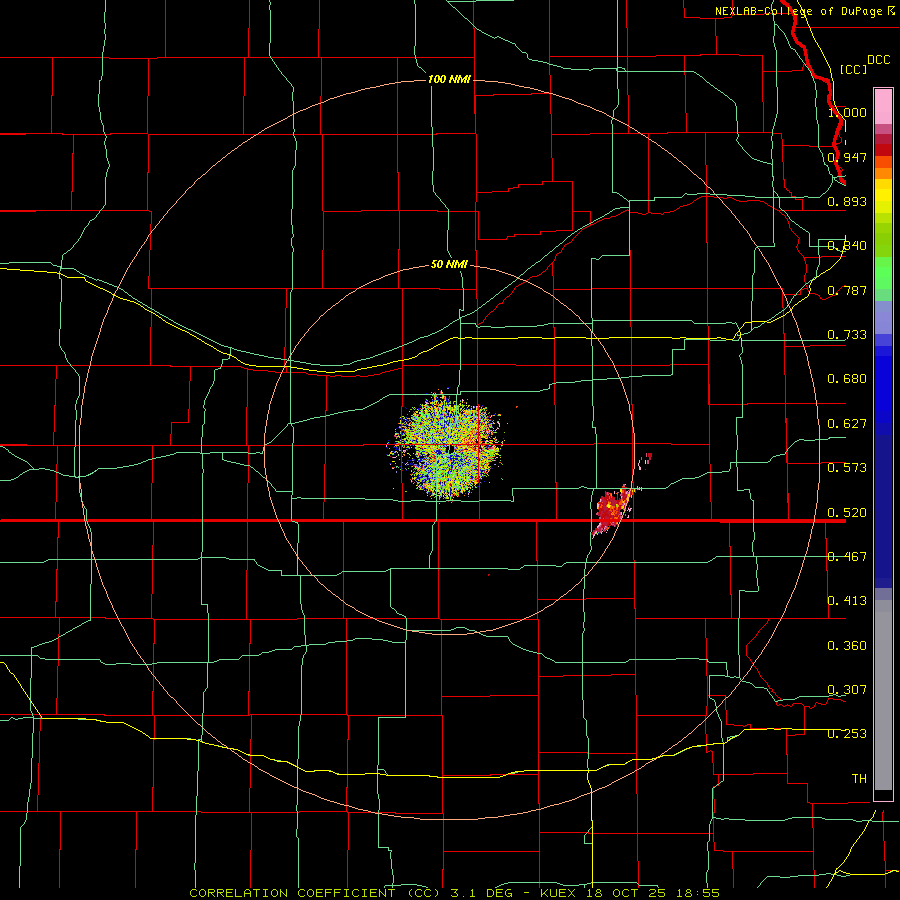Click the red storm echo near 50 NMI ring
Viewport: 900px width, 900px height.
pos(612,510)
